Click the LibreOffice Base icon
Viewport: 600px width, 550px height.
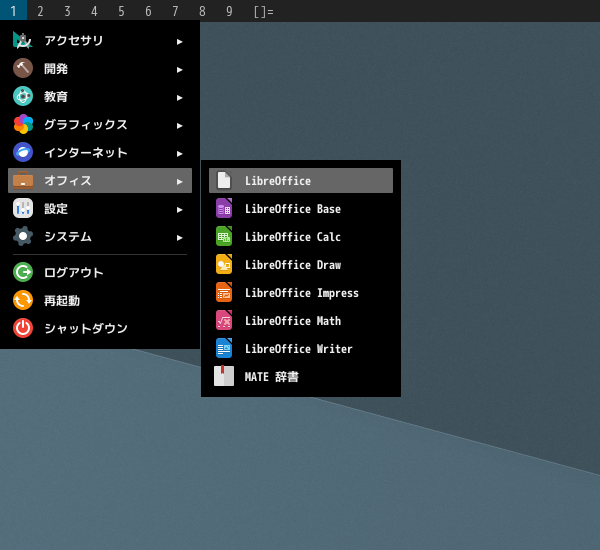(224, 209)
